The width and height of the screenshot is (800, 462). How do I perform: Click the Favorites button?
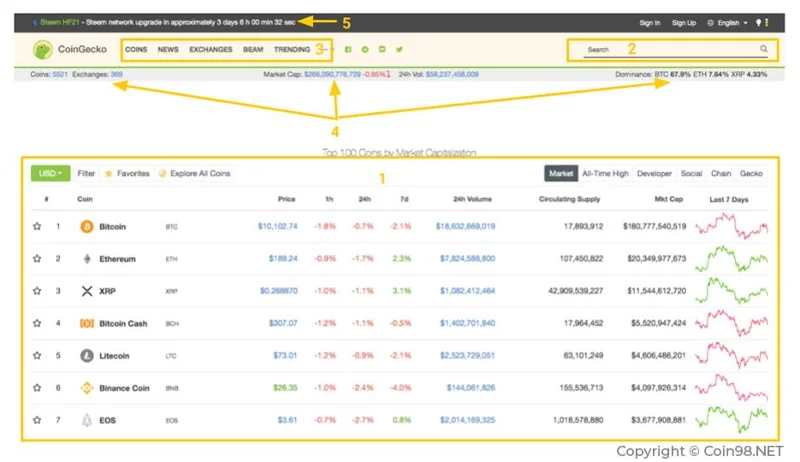click(127, 173)
